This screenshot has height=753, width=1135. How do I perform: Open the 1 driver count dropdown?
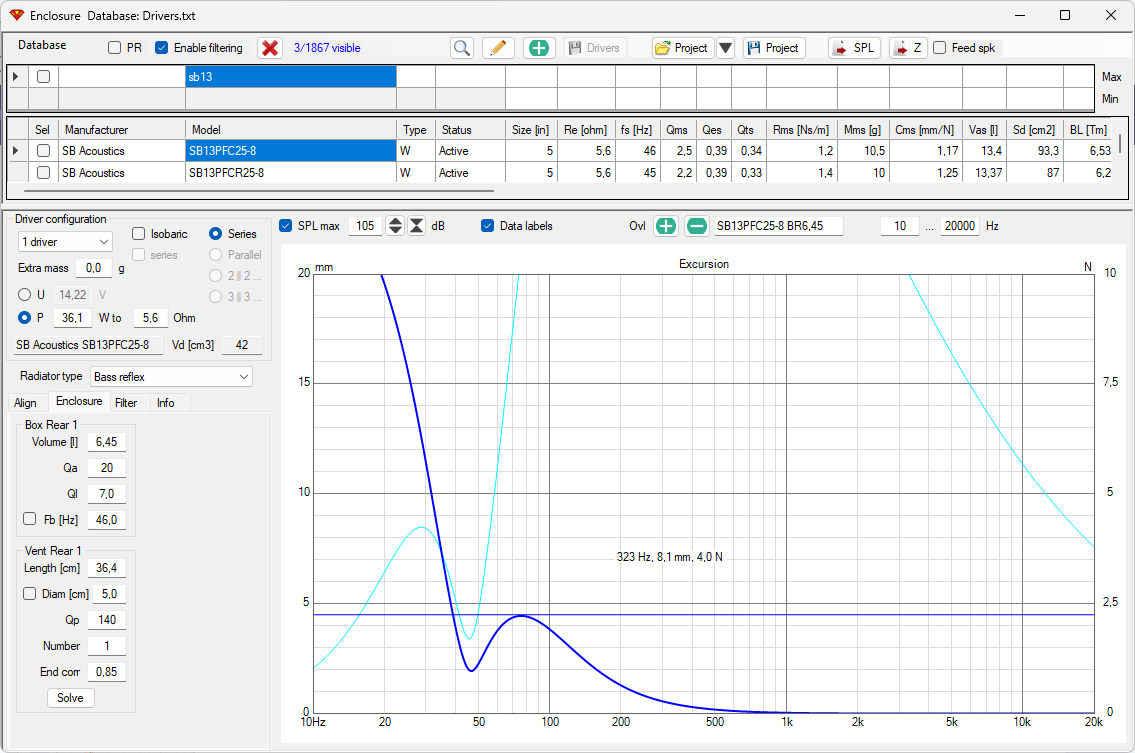pos(65,242)
